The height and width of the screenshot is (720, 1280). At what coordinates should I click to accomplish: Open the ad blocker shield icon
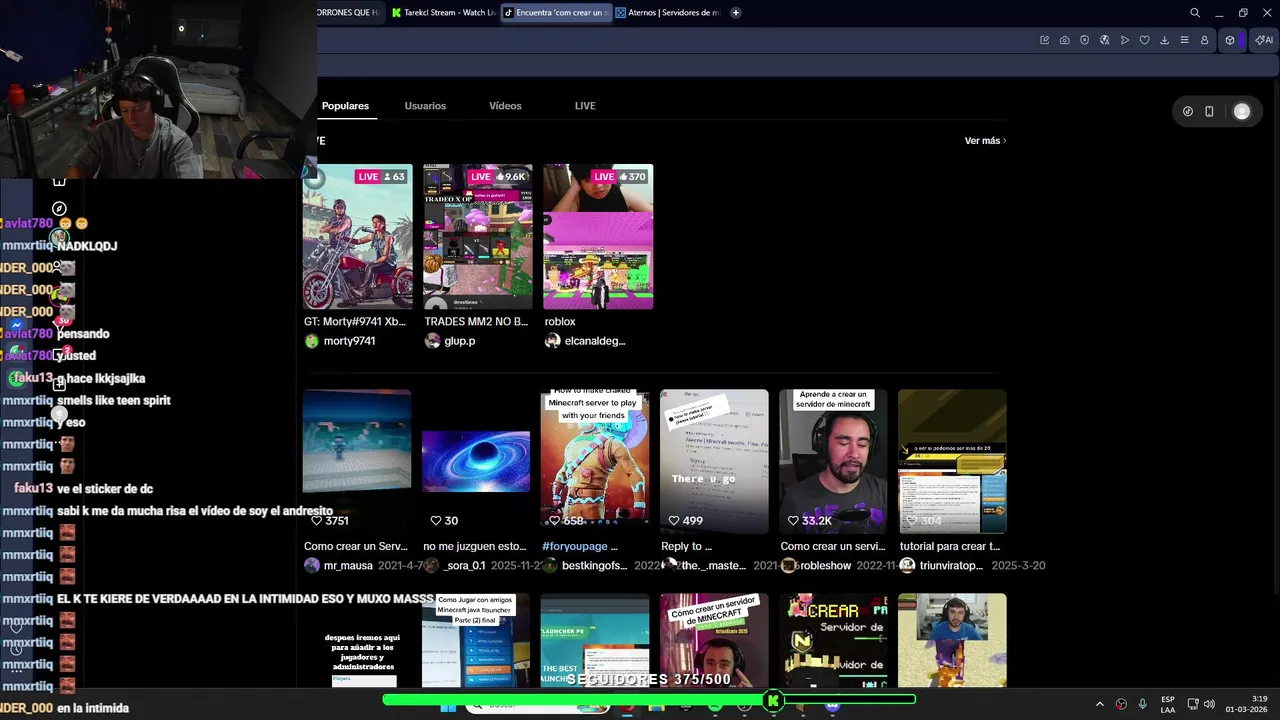(x=1085, y=40)
